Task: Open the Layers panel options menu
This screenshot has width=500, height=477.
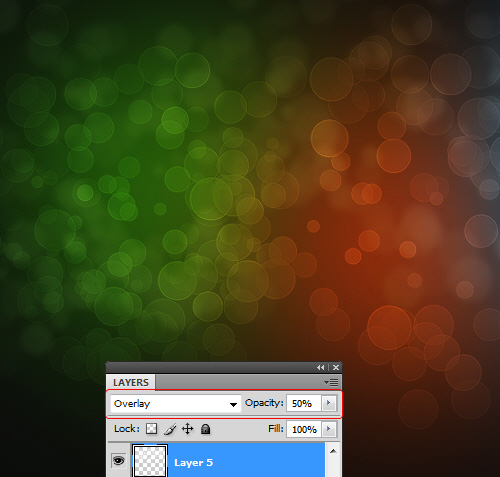Action: coord(331,382)
